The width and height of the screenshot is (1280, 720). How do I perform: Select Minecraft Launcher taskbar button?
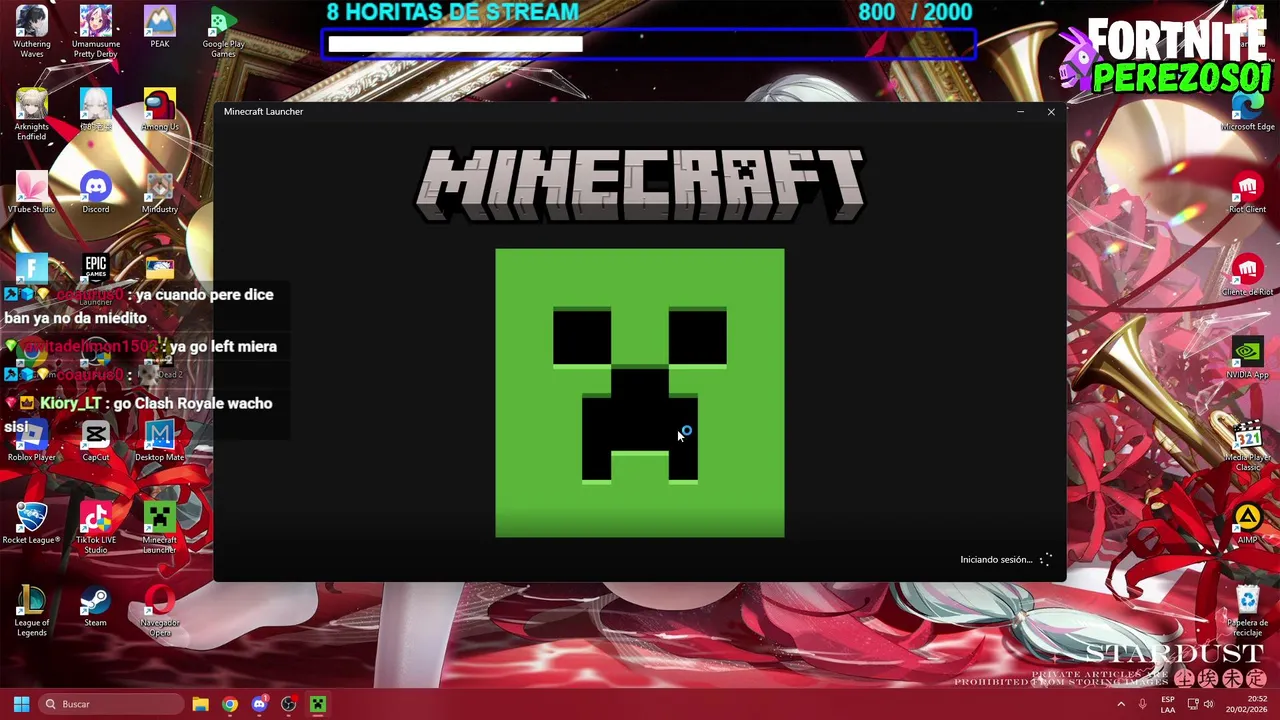pos(318,704)
